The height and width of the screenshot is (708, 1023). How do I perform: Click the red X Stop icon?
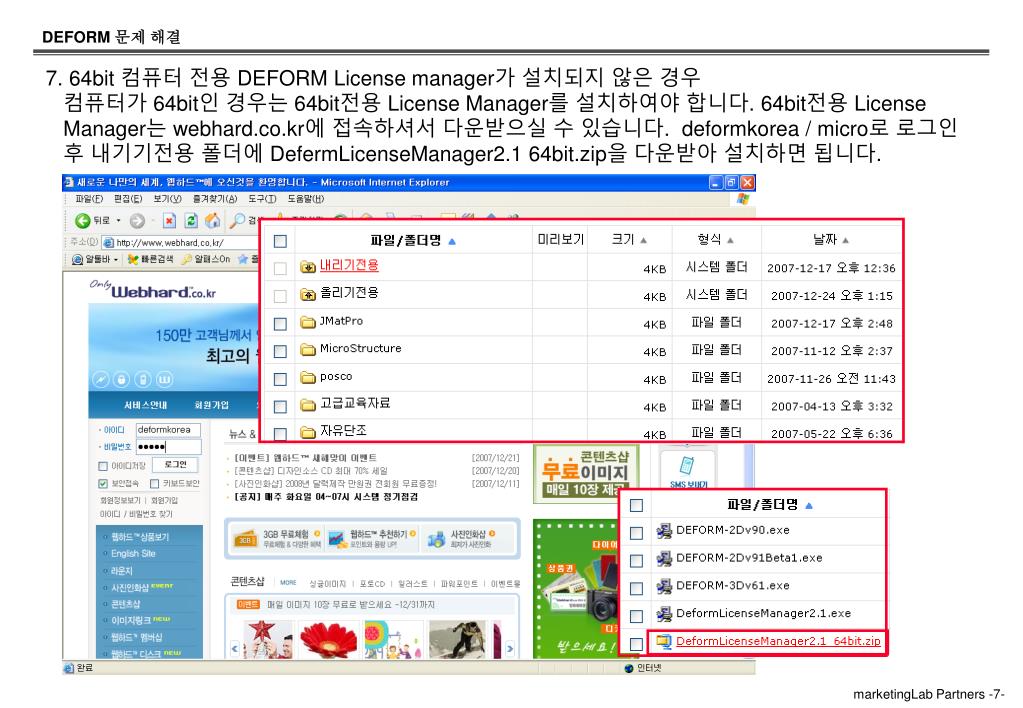[169, 221]
